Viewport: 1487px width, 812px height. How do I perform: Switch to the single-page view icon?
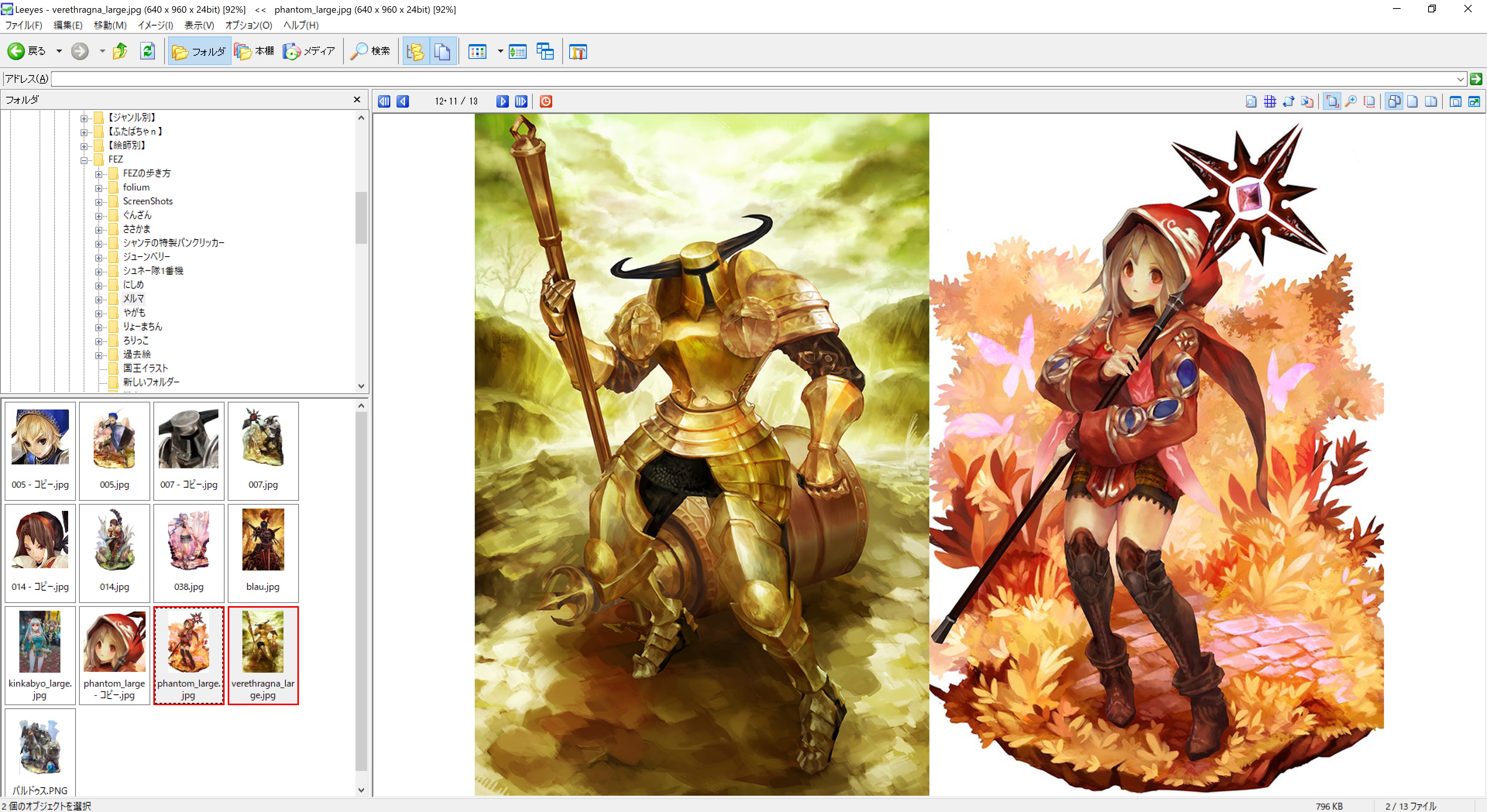pos(1412,101)
